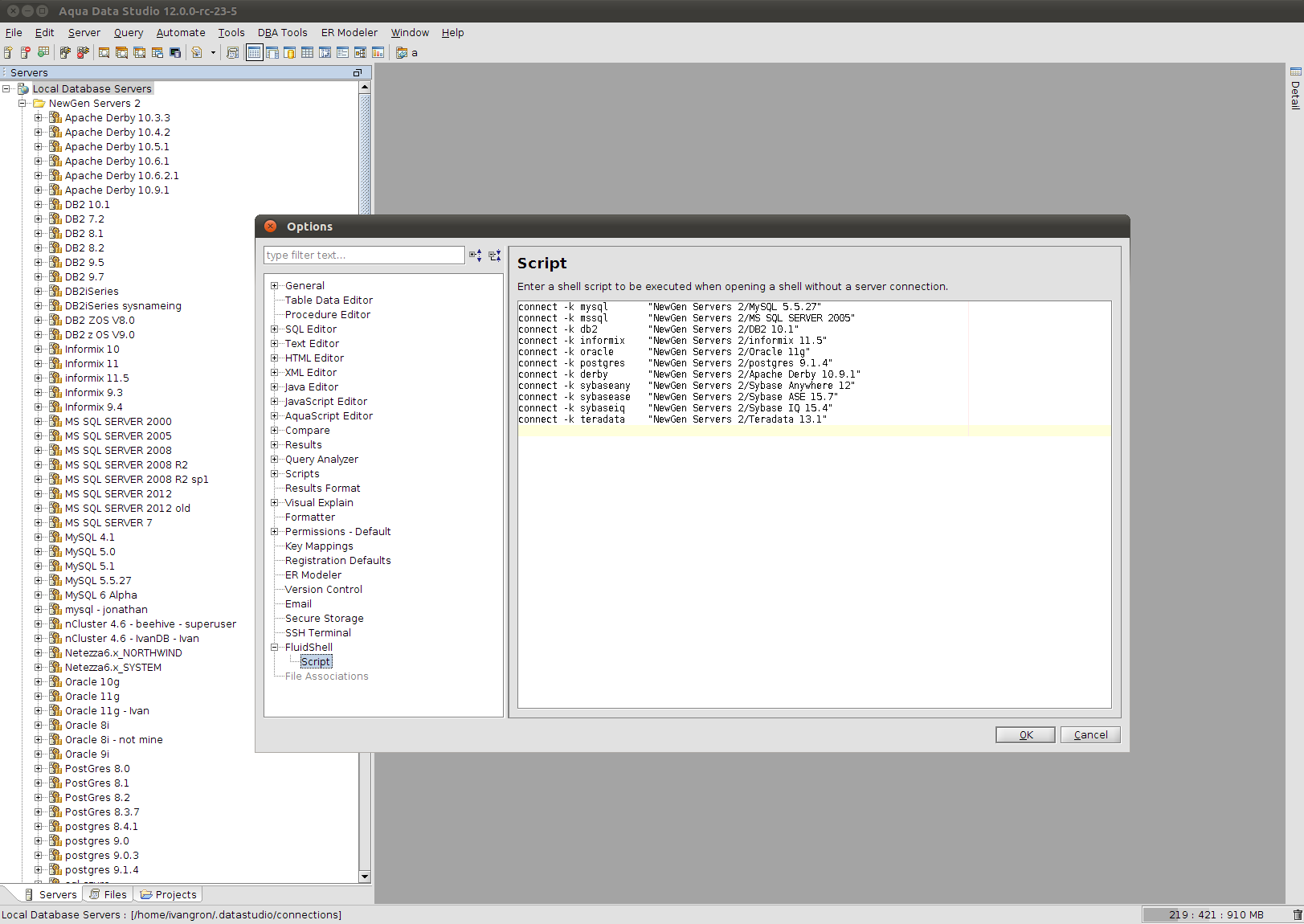Screen dimensions: 1304x924
Task: Open the ER Modeler menu
Action: point(350,33)
